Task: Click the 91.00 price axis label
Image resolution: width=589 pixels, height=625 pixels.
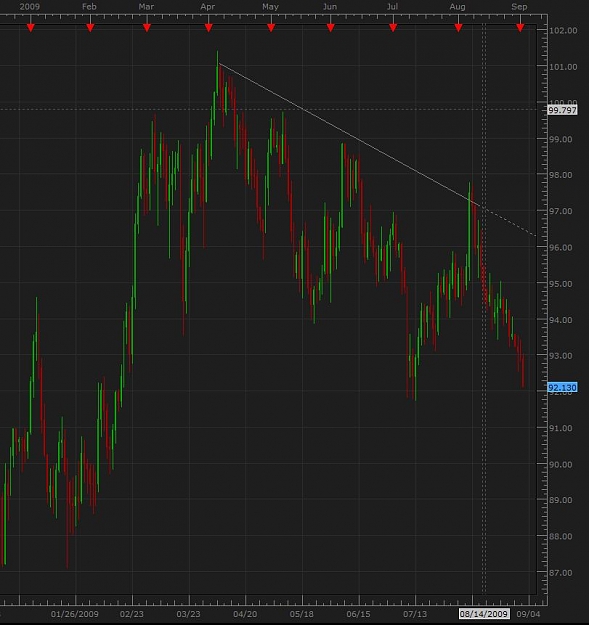Action: 560,428
